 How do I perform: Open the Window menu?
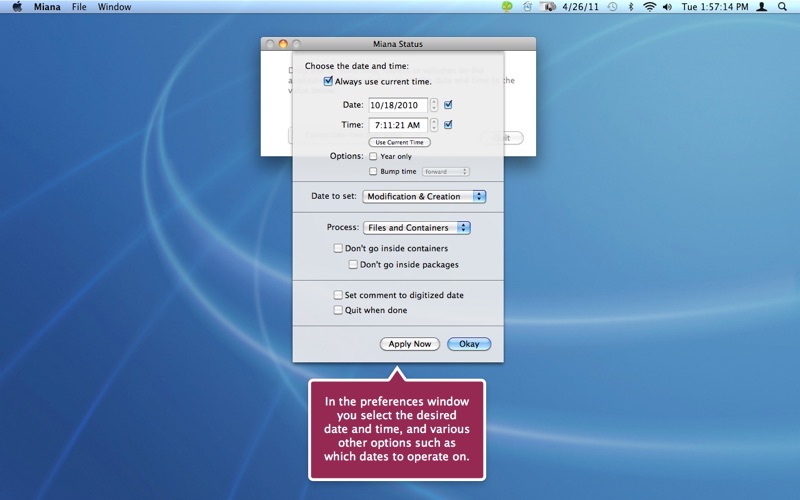114,7
